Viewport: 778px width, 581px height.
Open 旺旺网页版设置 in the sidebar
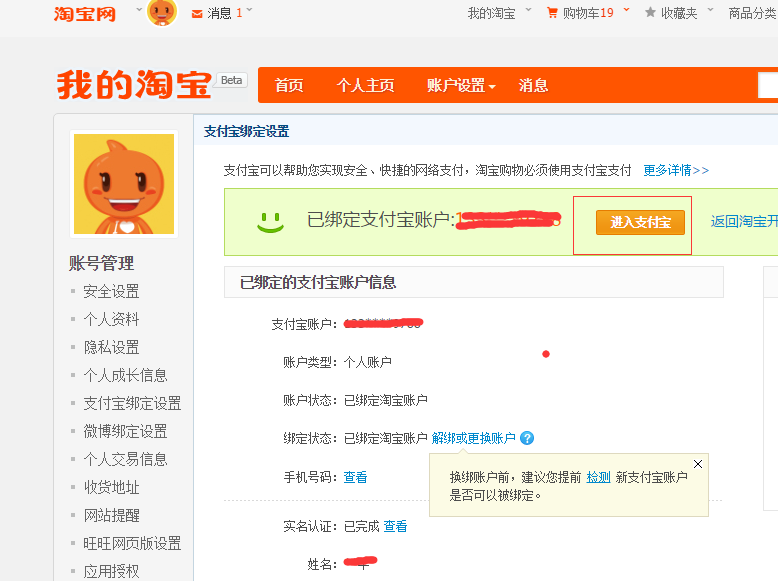point(132,543)
